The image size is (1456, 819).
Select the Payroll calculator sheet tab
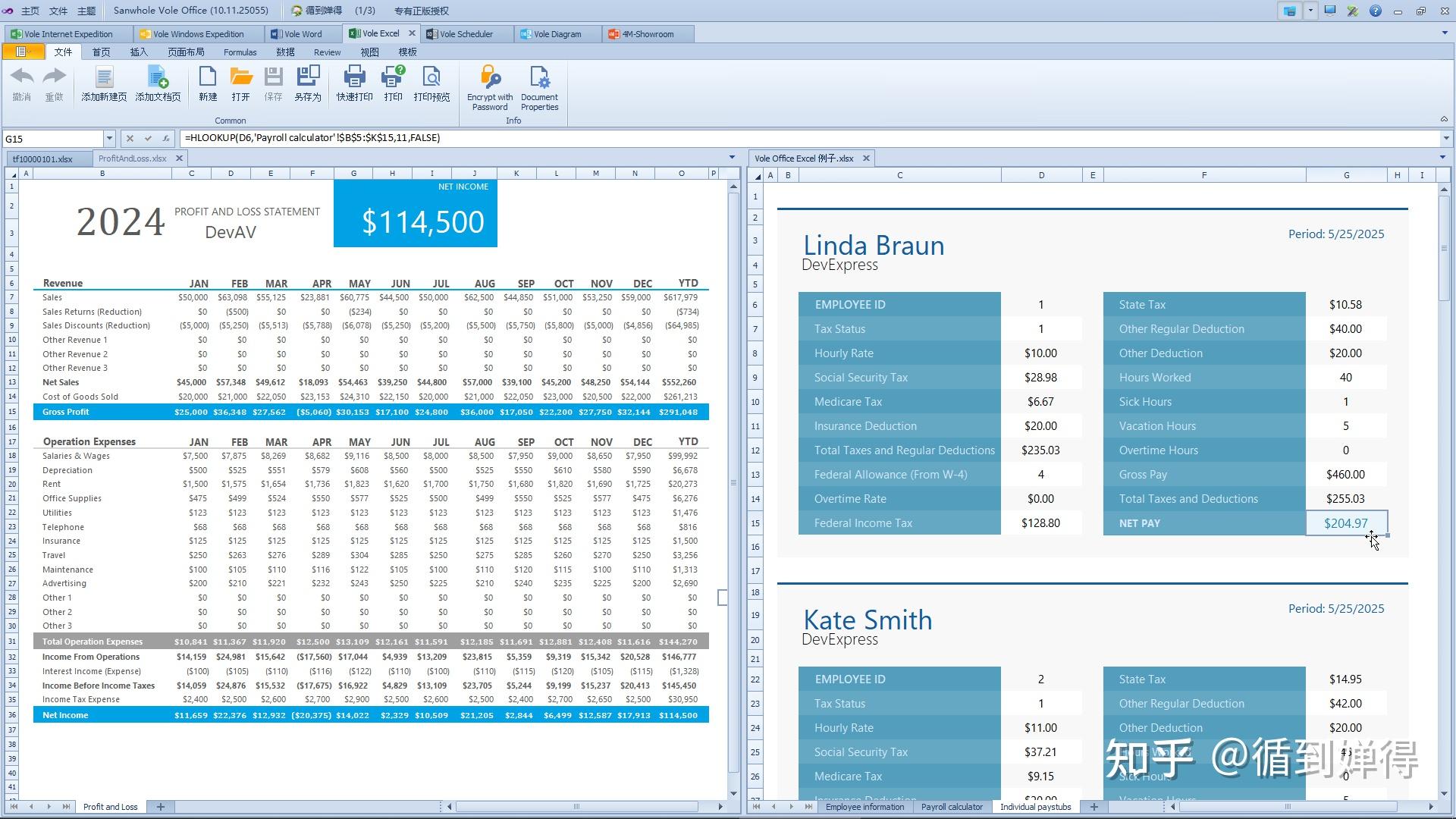coord(951,807)
